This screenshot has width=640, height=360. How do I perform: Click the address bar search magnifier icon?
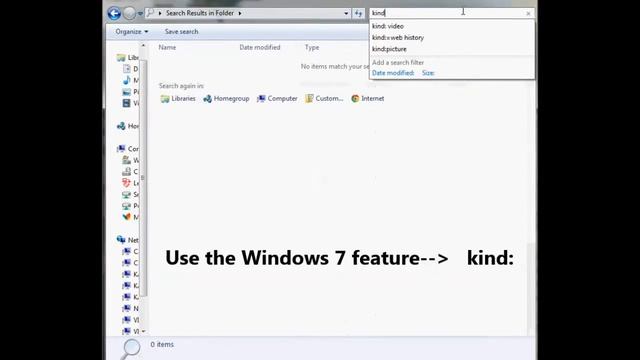150,13
